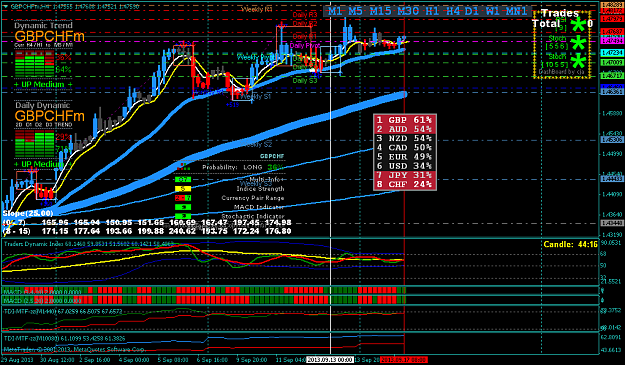This screenshot has height=365, width=625.
Task: Click the Slope(25.00) label
Action: [x=28, y=214]
